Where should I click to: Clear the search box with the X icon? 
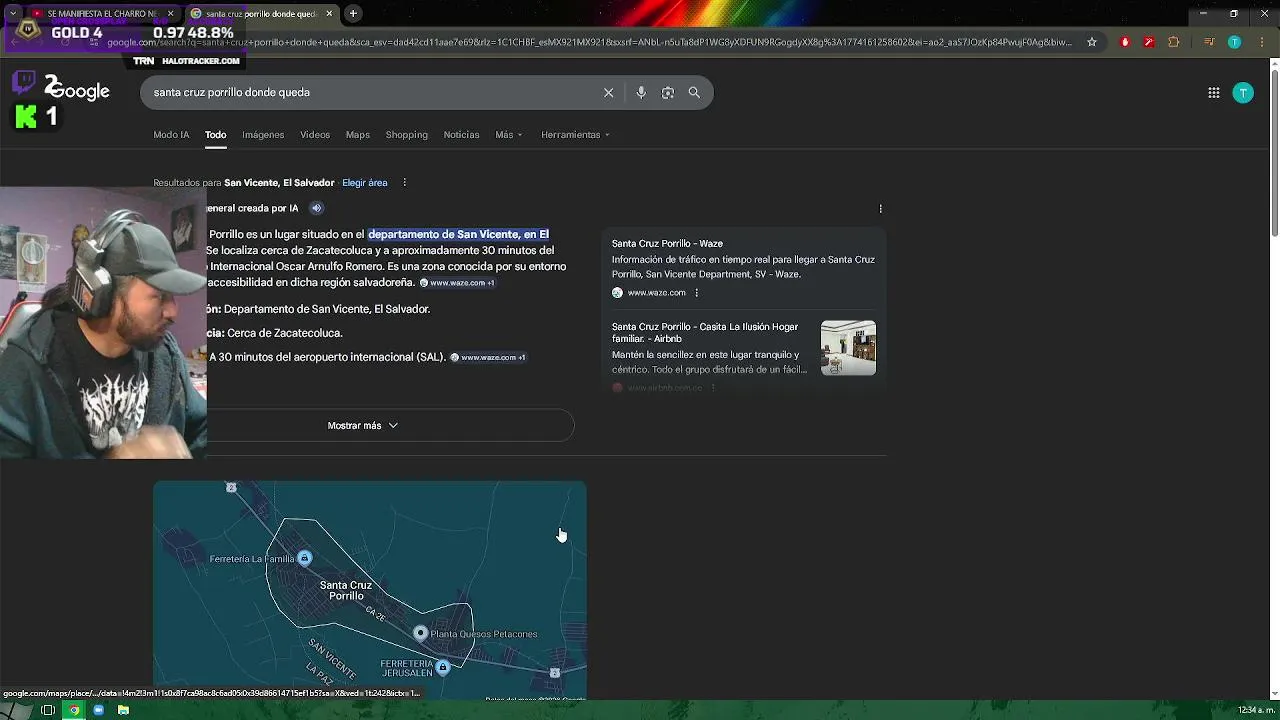(x=608, y=92)
